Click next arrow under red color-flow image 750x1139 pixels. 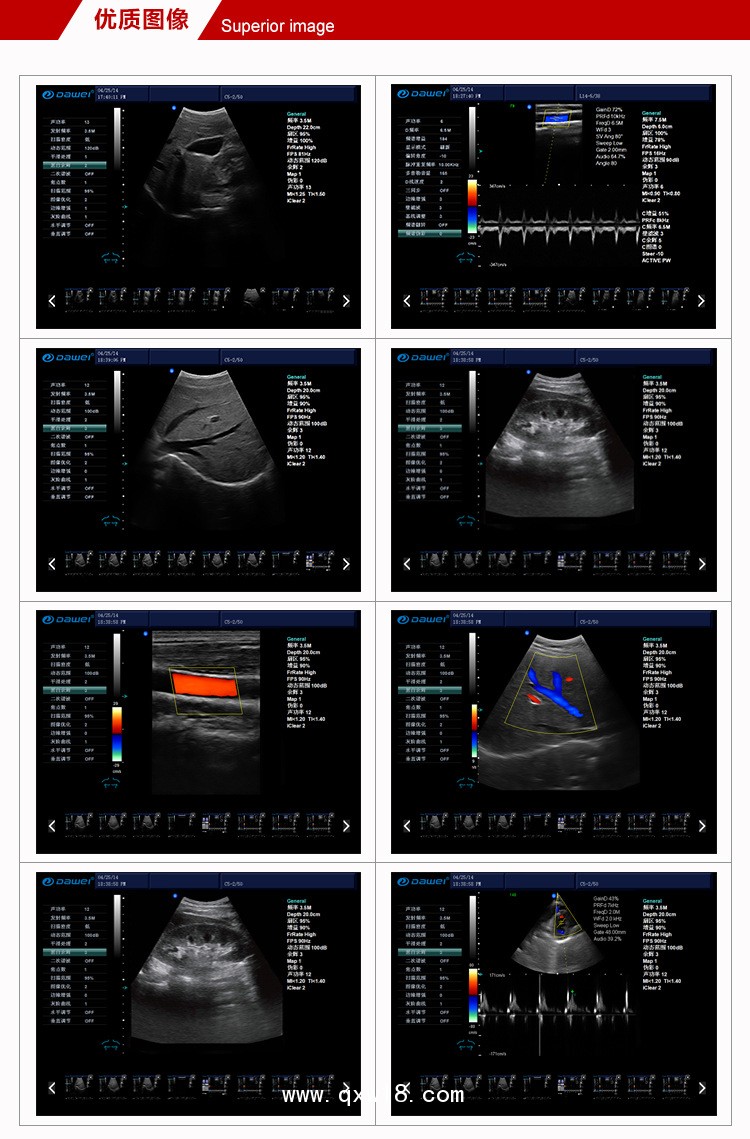coord(346,826)
